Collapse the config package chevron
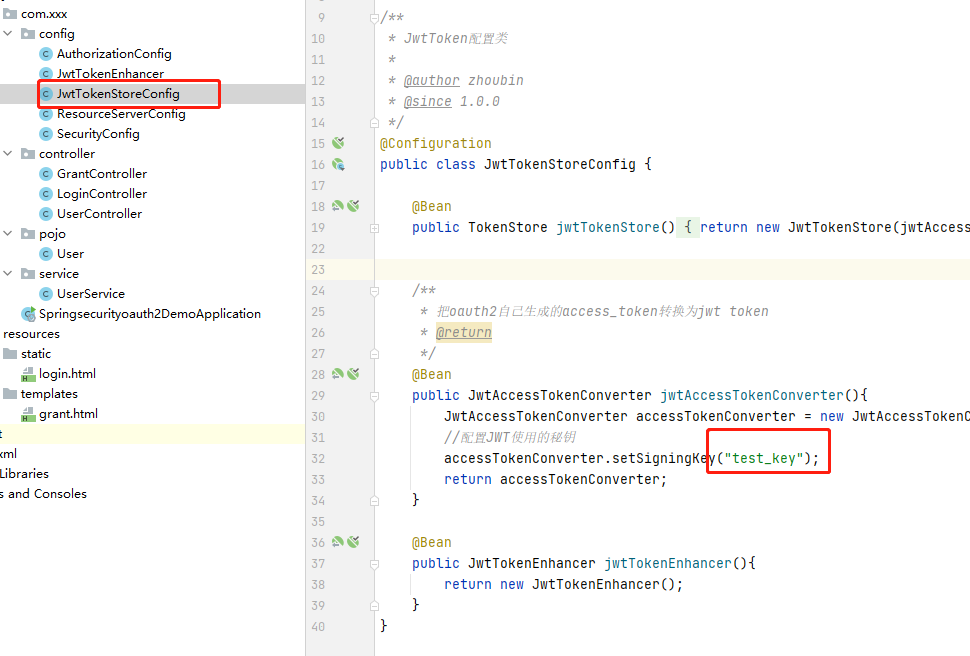 click(7, 33)
